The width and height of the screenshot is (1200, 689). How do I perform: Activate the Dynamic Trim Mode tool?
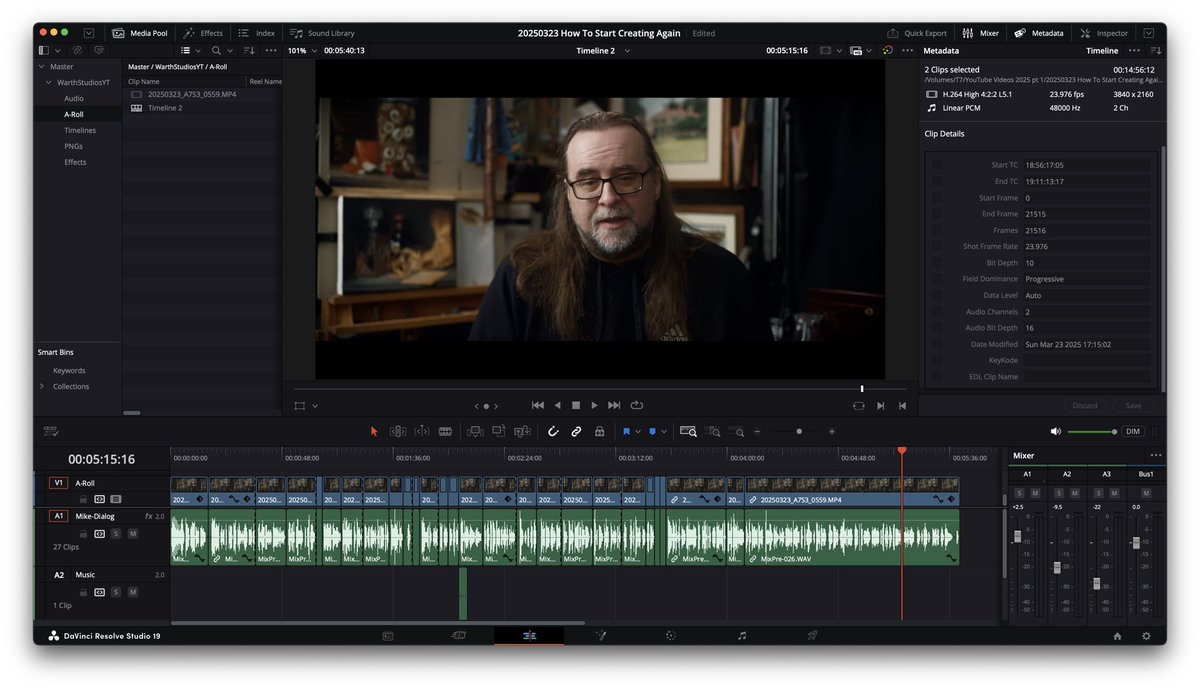pyautogui.click(x=422, y=431)
